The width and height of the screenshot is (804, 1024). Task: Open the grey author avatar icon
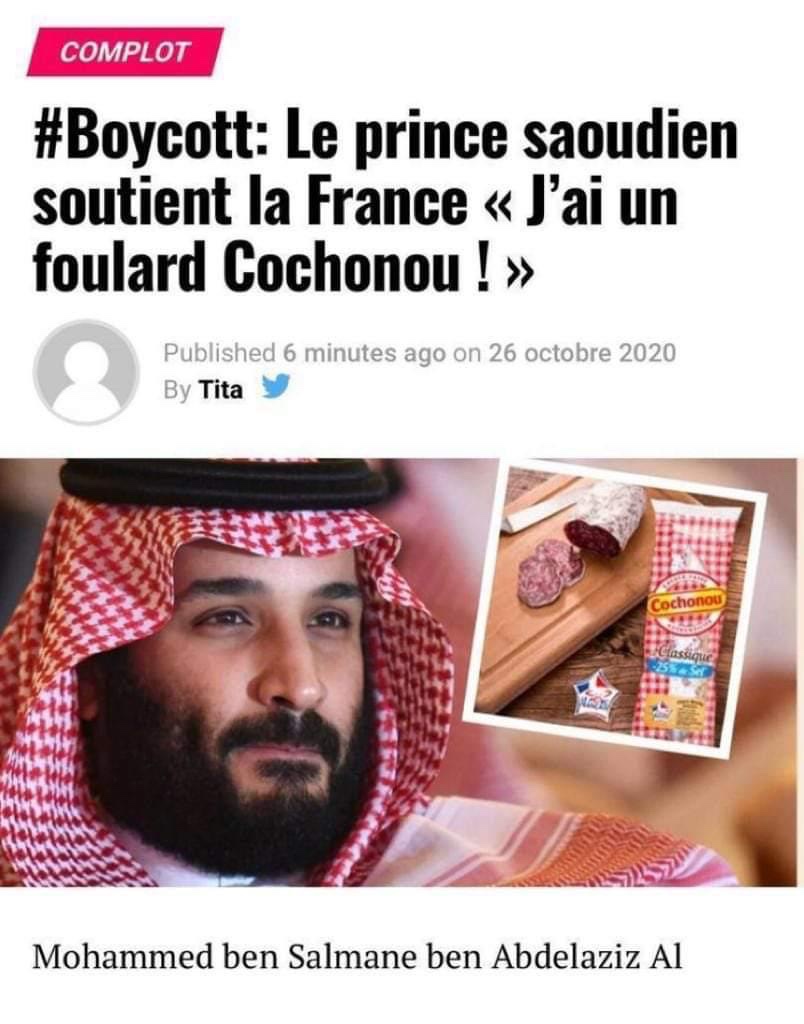(86, 372)
